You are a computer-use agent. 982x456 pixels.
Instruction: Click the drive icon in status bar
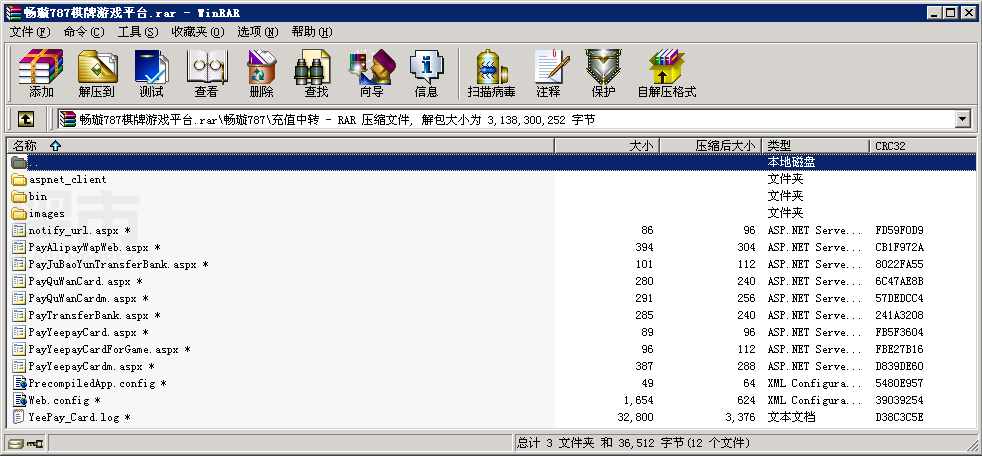pos(16,443)
